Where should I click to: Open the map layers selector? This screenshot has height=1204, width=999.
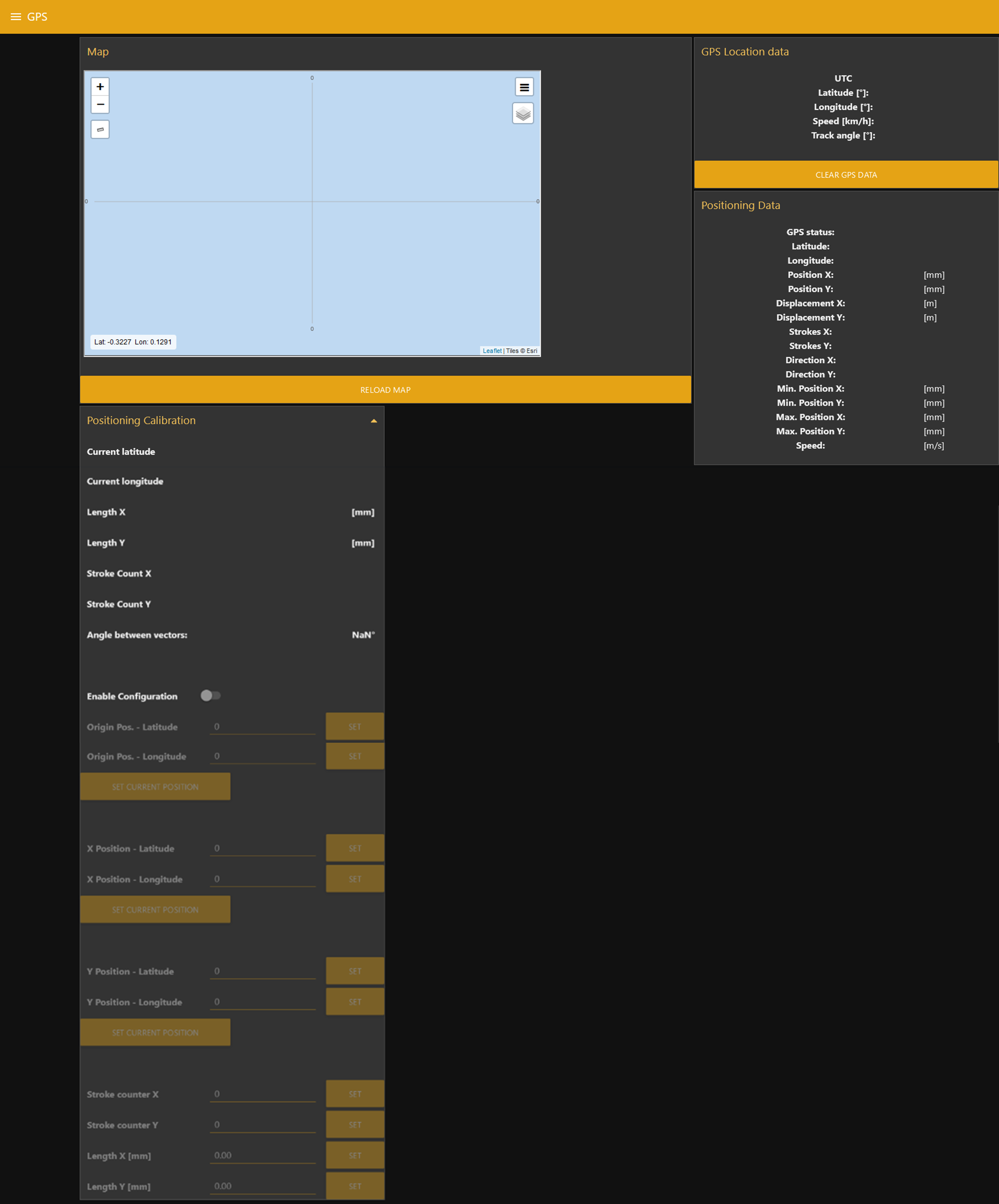pos(523,114)
